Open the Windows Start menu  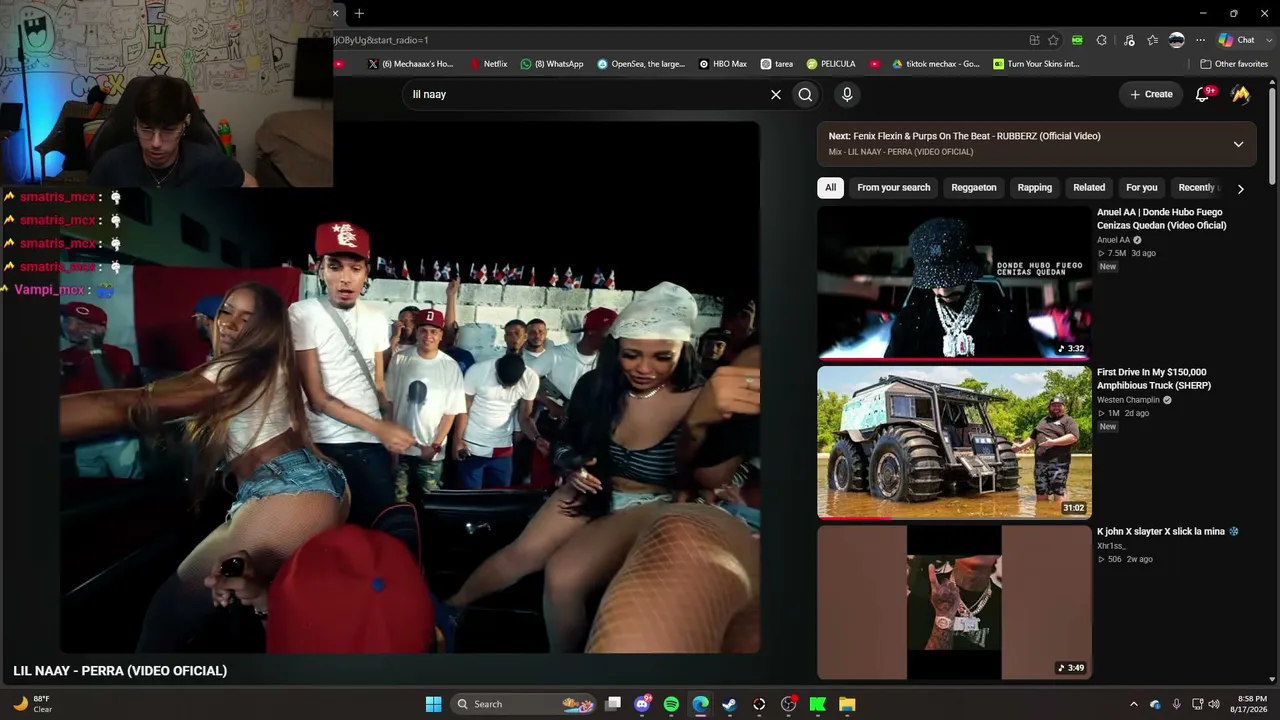[433, 704]
